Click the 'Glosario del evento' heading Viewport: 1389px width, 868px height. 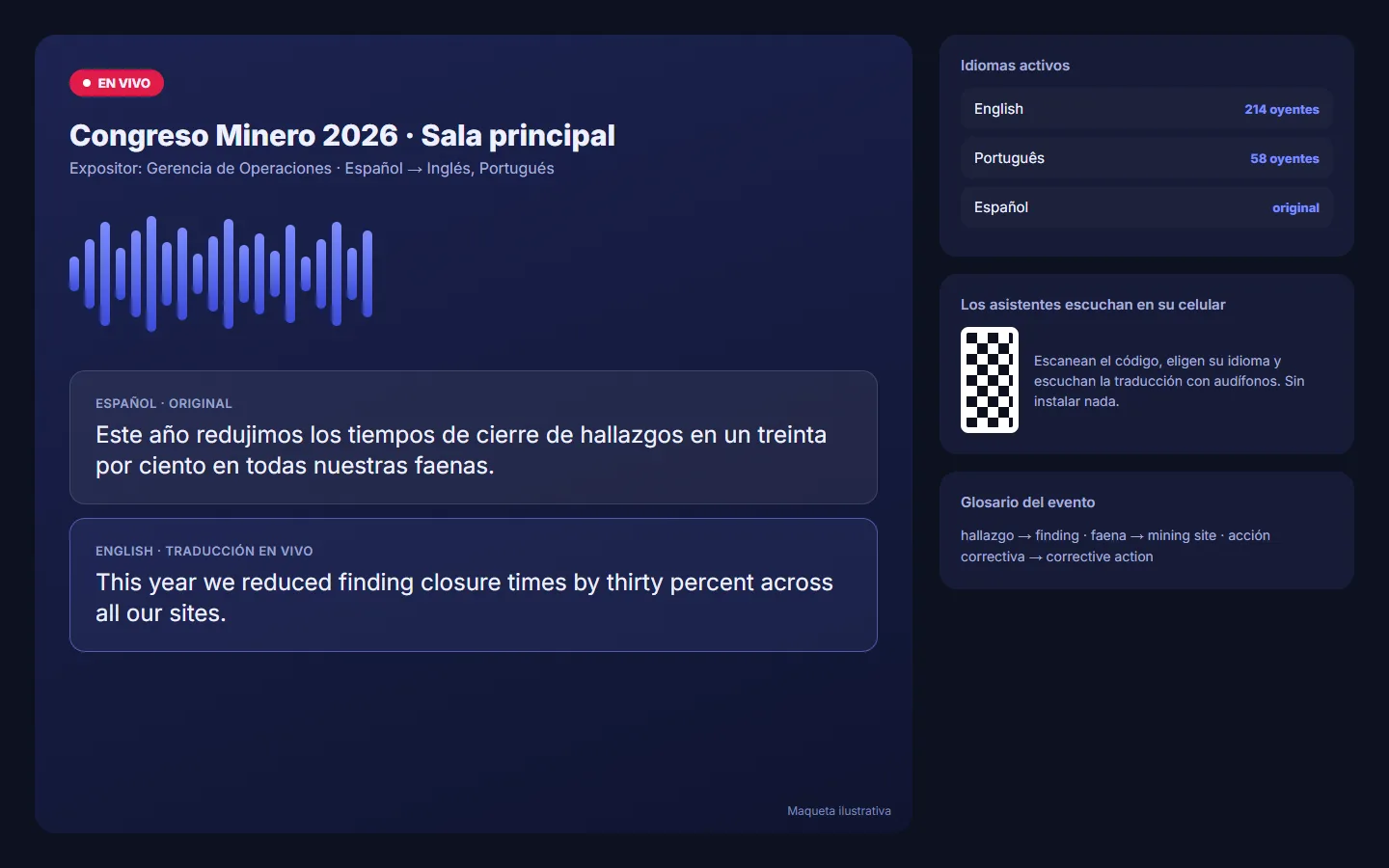point(1027,502)
